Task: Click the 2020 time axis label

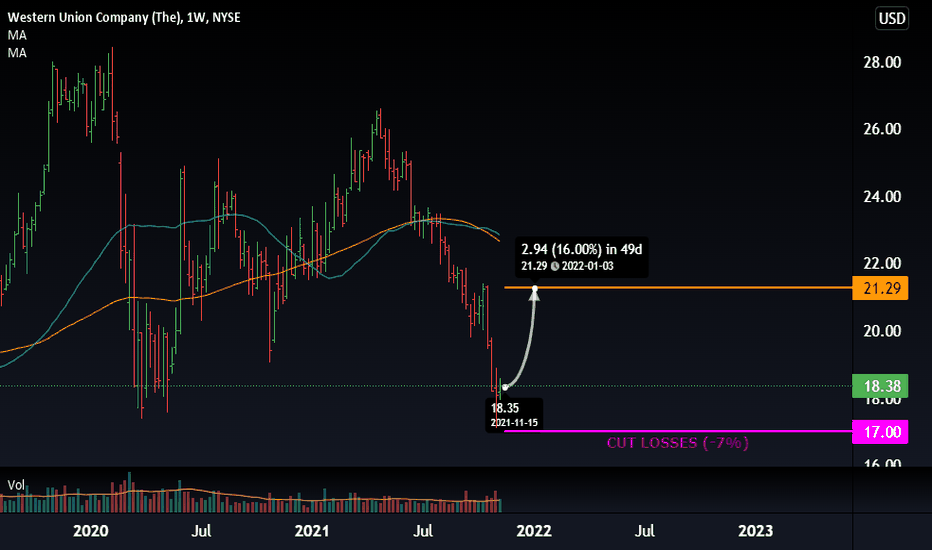Action: tap(90, 530)
